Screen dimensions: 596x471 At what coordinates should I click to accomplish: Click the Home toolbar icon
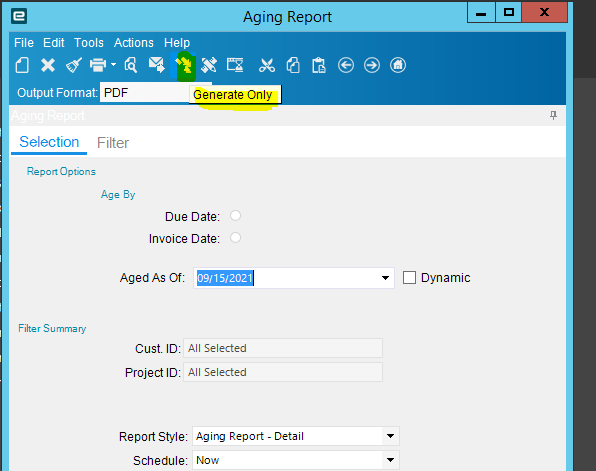pos(398,65)
